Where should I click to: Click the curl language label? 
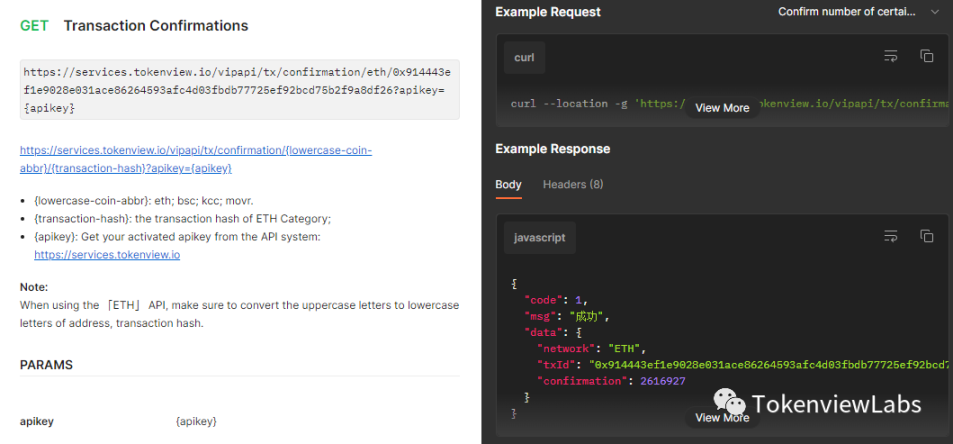pyautogui.click(x=524, y=58)
